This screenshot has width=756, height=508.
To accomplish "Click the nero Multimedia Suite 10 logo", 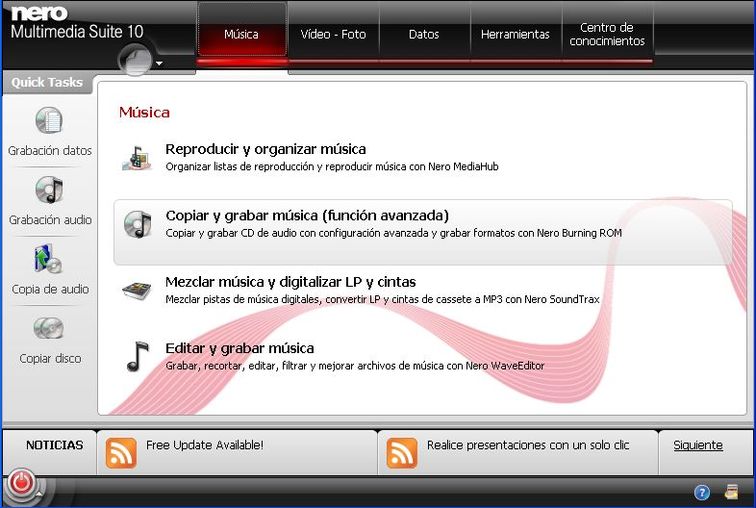I will pos(77,23).
